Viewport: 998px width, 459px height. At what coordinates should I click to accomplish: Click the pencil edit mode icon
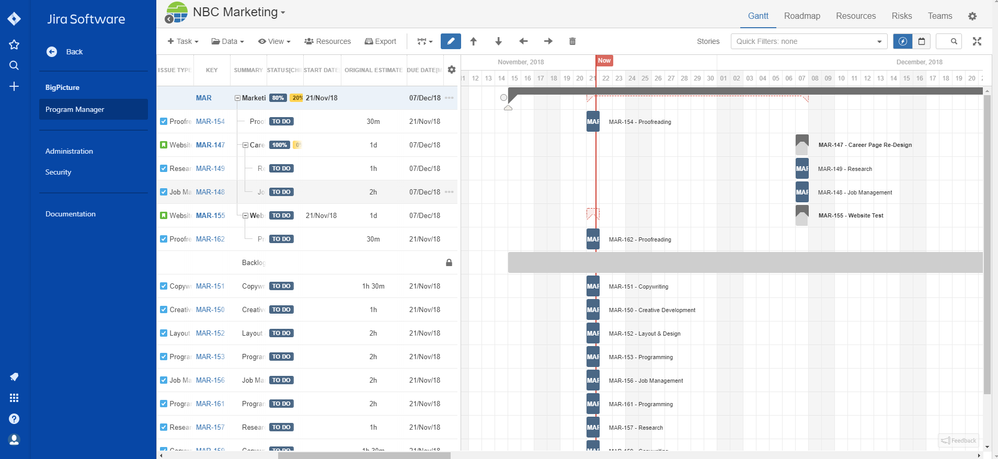(451, 41)
